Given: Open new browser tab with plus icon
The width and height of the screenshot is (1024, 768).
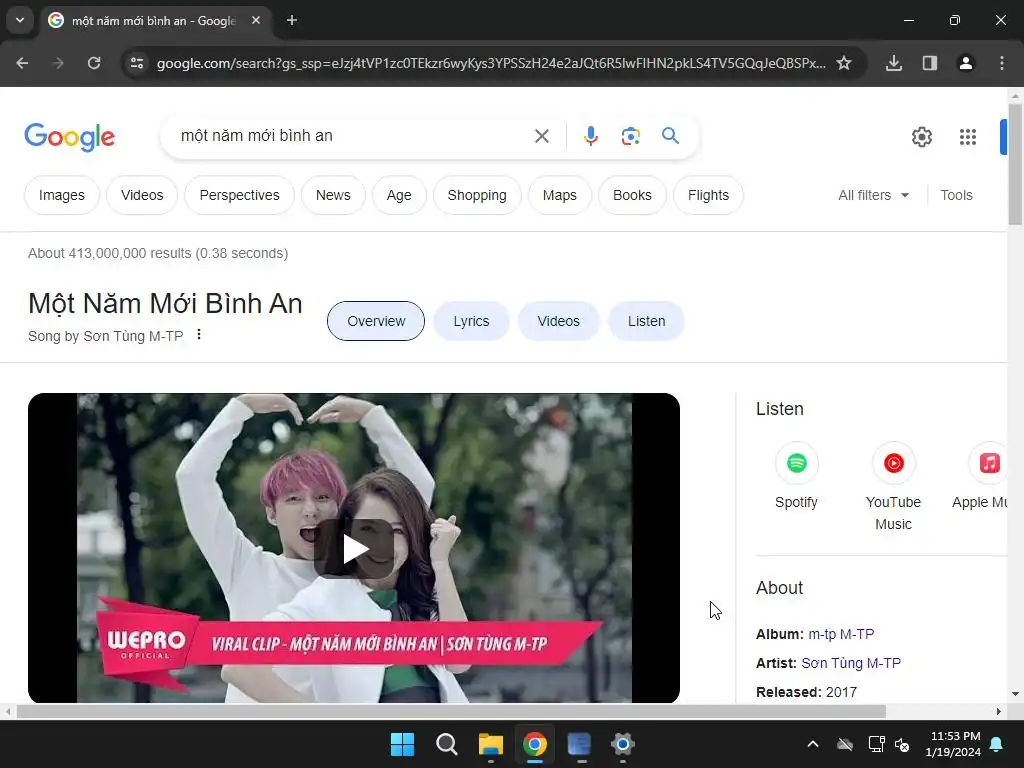Looking at the screenshot, I should click(x=292, y=20).
